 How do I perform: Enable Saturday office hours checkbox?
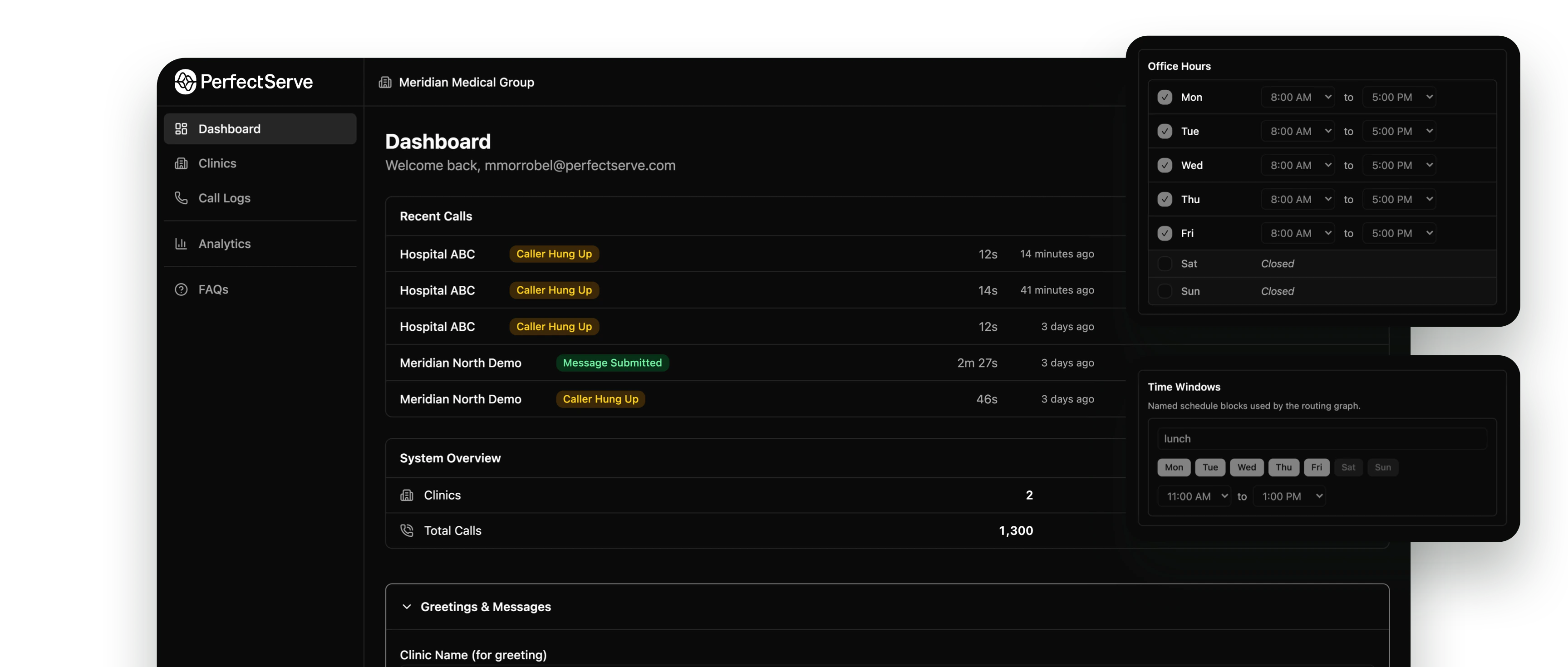[1165, 264]
